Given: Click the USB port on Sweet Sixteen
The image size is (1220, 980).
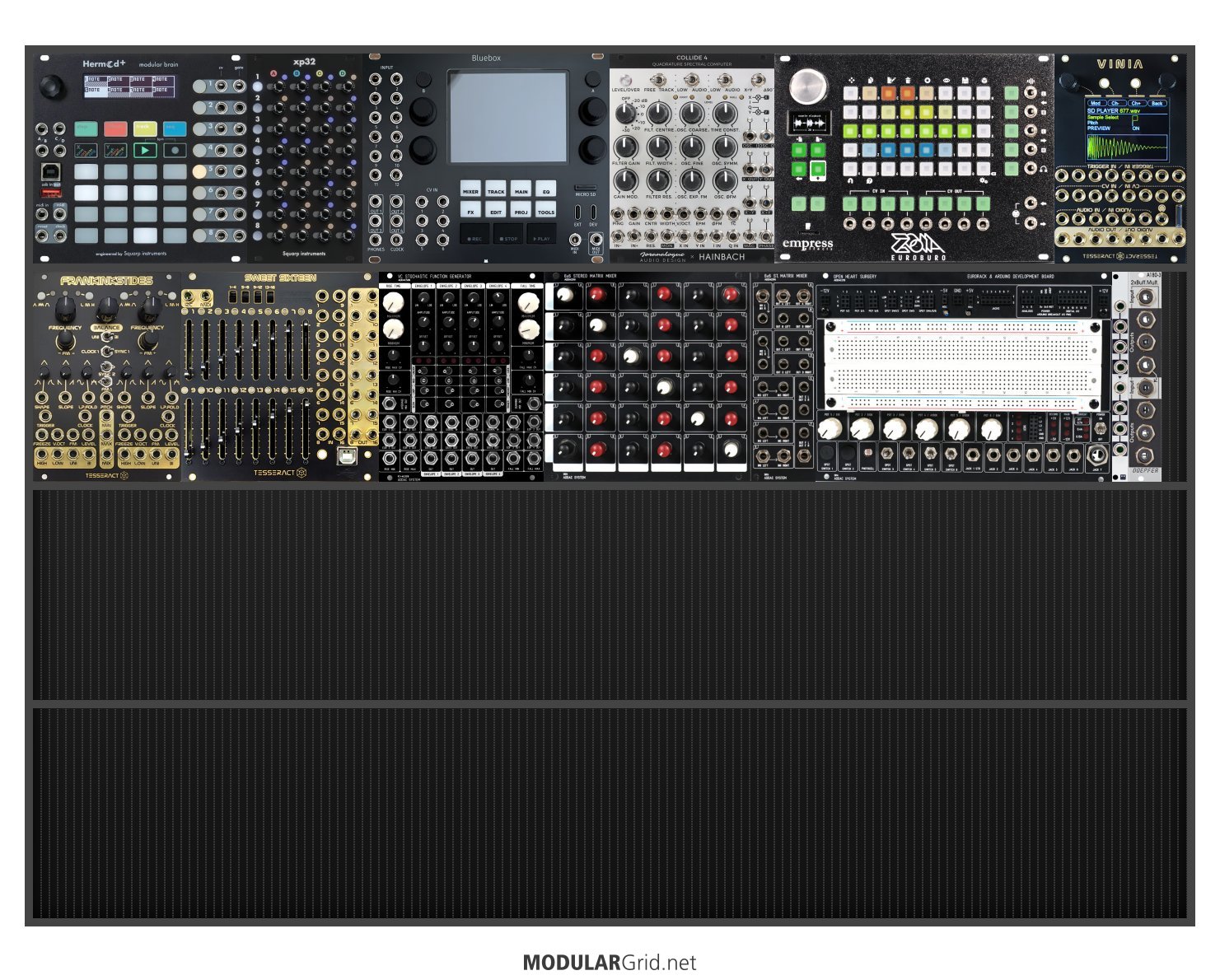Looking at the screenshot, I should (346, 458).
